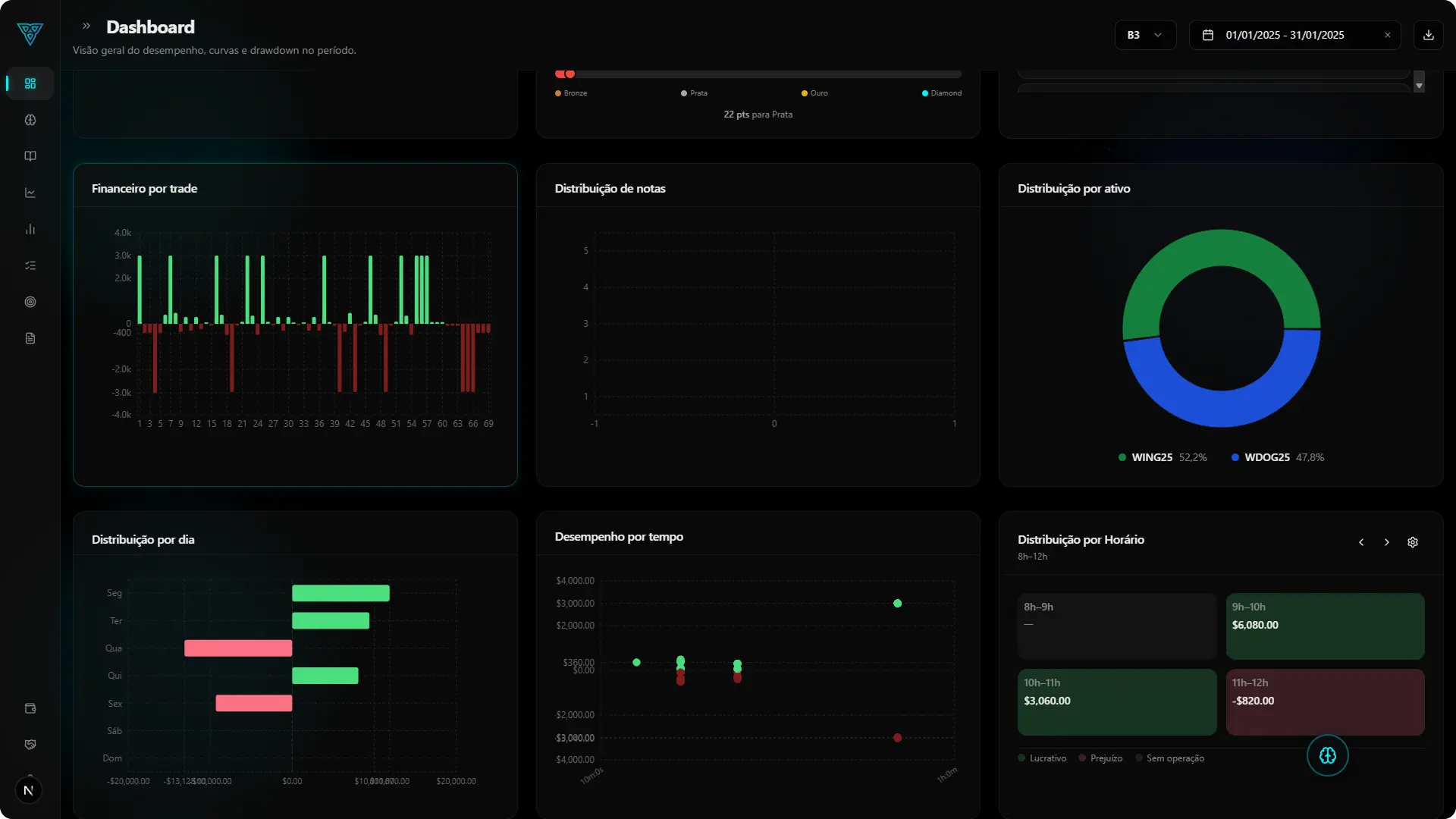Click the next arrow in Distribuição por Horário
The height and width of the screenshot is (819, 1456).
(x=1386, y=542)
